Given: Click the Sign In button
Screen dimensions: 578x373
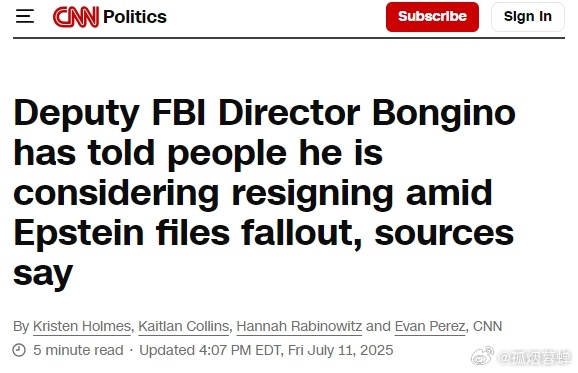Looking at the screenshot, I should tap(527, 17).
